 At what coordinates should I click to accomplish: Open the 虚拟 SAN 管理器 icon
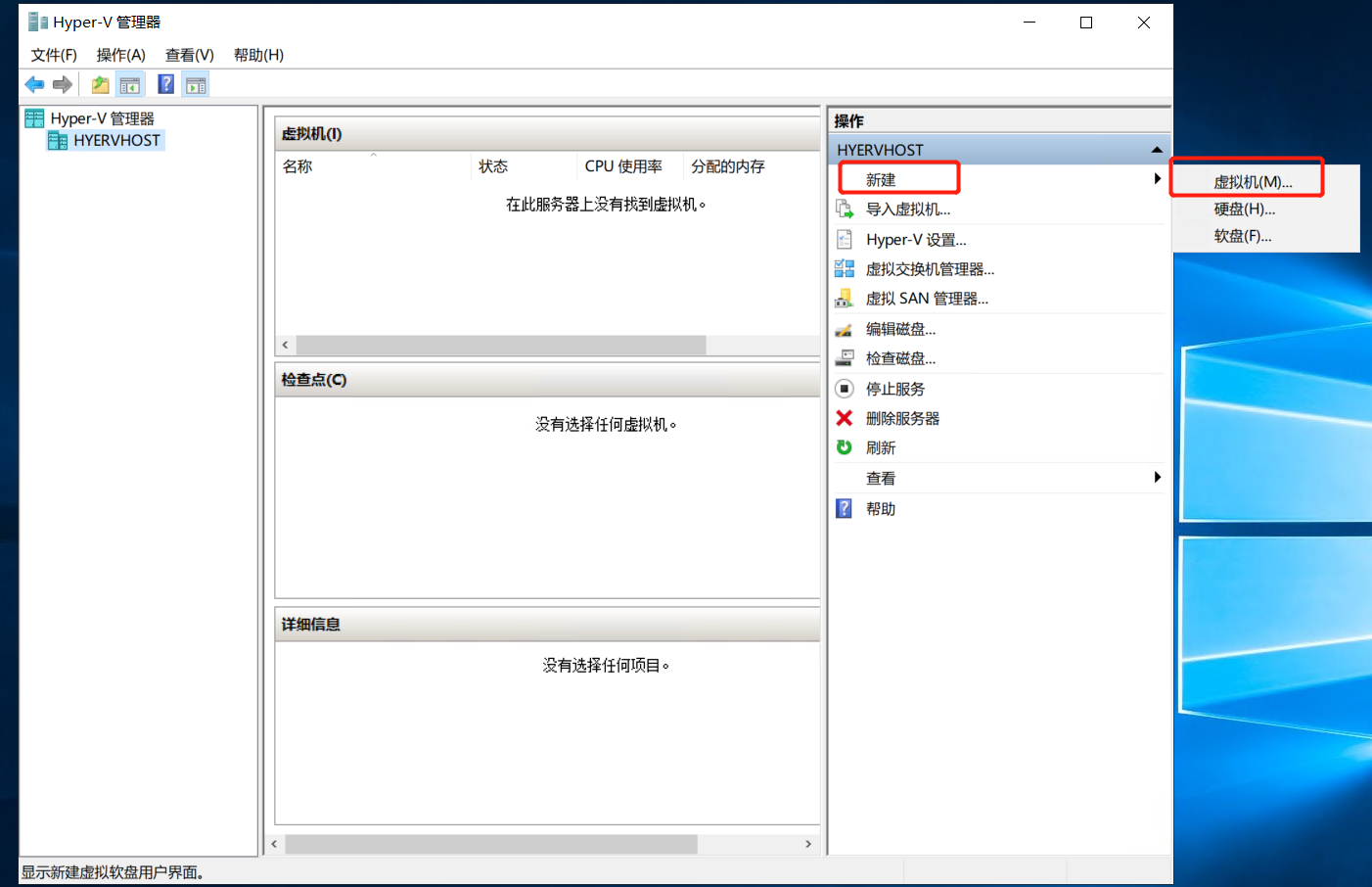point(844,298)
